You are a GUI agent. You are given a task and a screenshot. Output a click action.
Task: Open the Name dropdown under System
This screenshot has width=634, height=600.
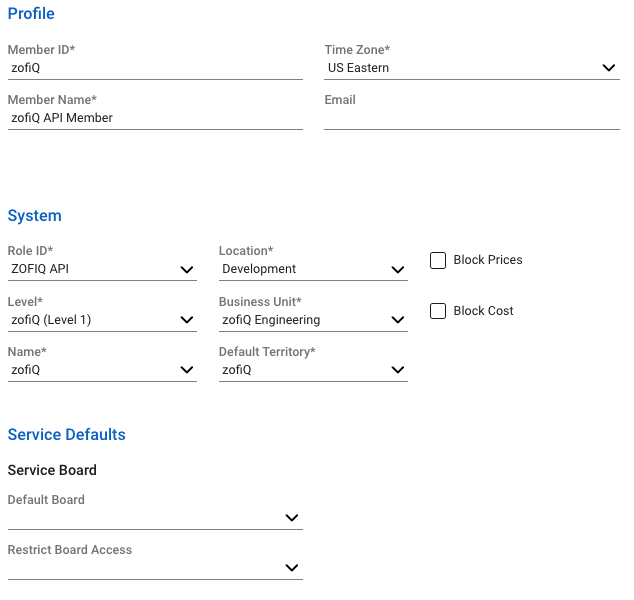click(x=102, y=370)
